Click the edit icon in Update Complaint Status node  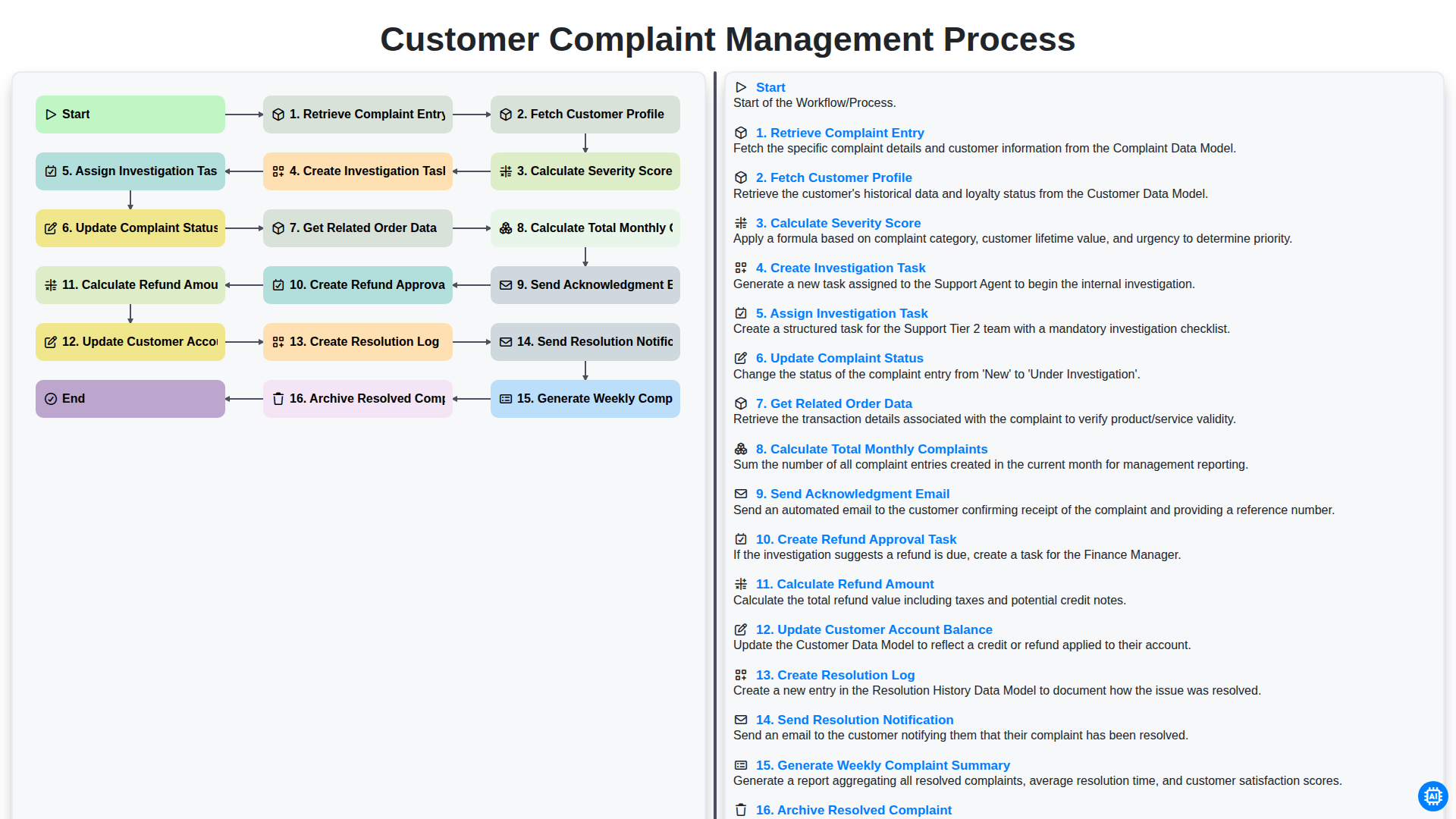pyautogui.click(x=51, y=228)
